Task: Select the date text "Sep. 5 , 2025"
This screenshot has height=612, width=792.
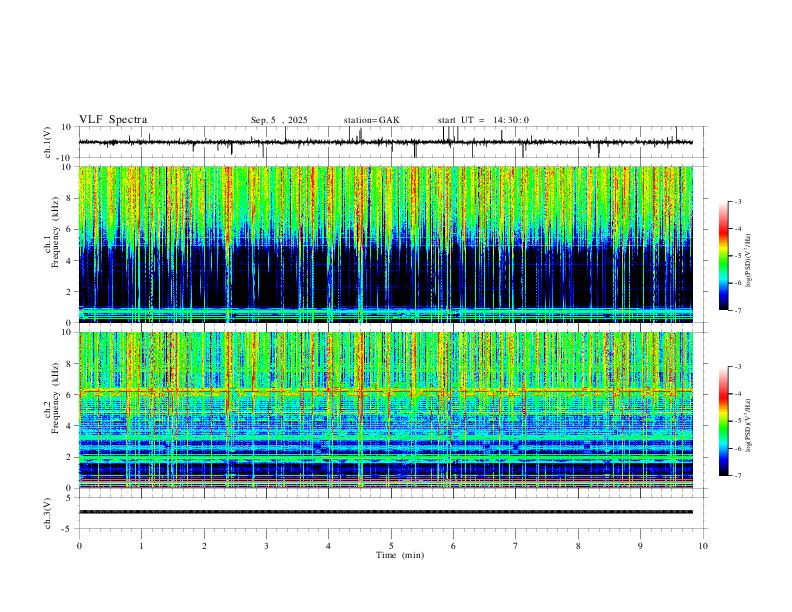Action: (x=279, y=120)
